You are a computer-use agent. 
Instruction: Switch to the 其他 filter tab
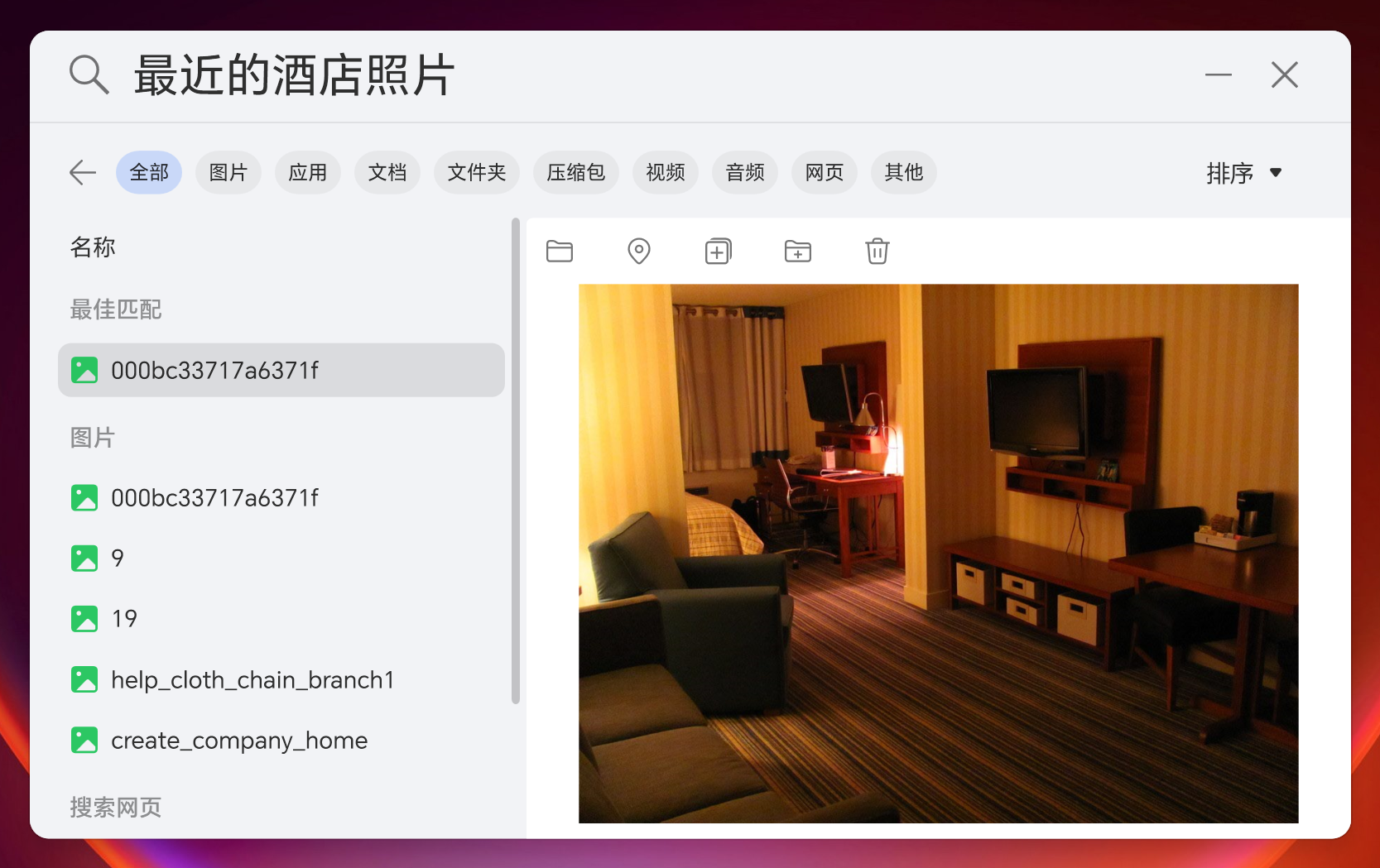click(x=904, y=172)
